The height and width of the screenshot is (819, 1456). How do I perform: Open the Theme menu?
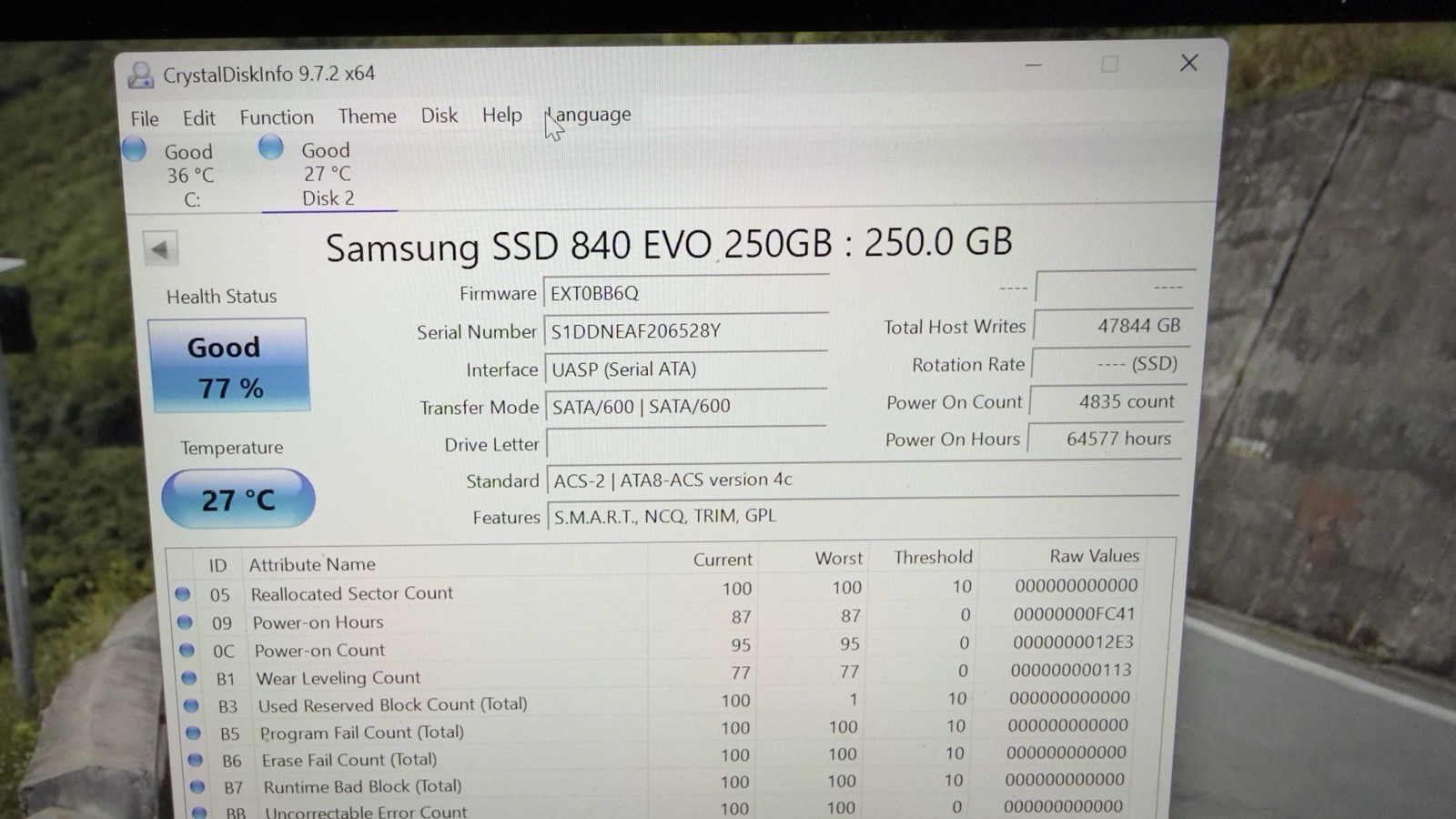point(367,116)
